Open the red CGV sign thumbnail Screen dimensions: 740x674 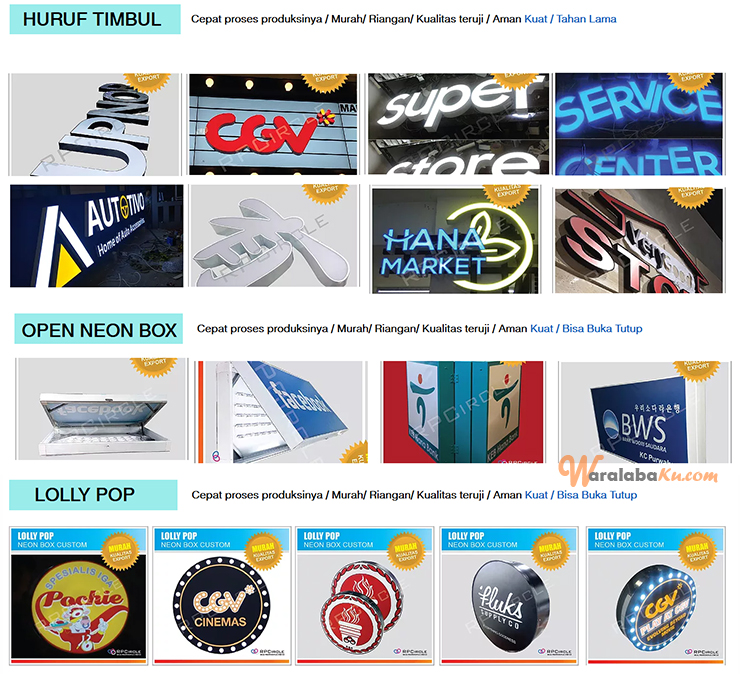click(273, 124)
